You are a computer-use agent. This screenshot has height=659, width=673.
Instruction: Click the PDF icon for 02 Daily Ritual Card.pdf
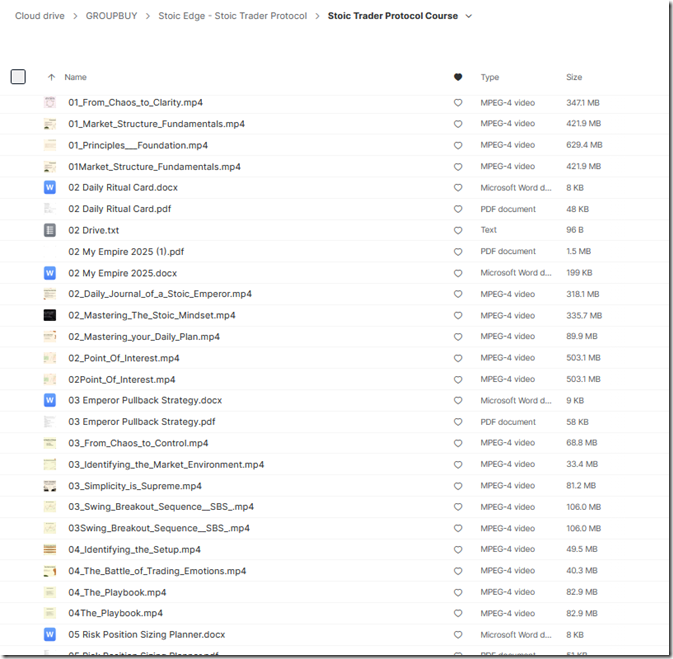[x=50, y=209]
